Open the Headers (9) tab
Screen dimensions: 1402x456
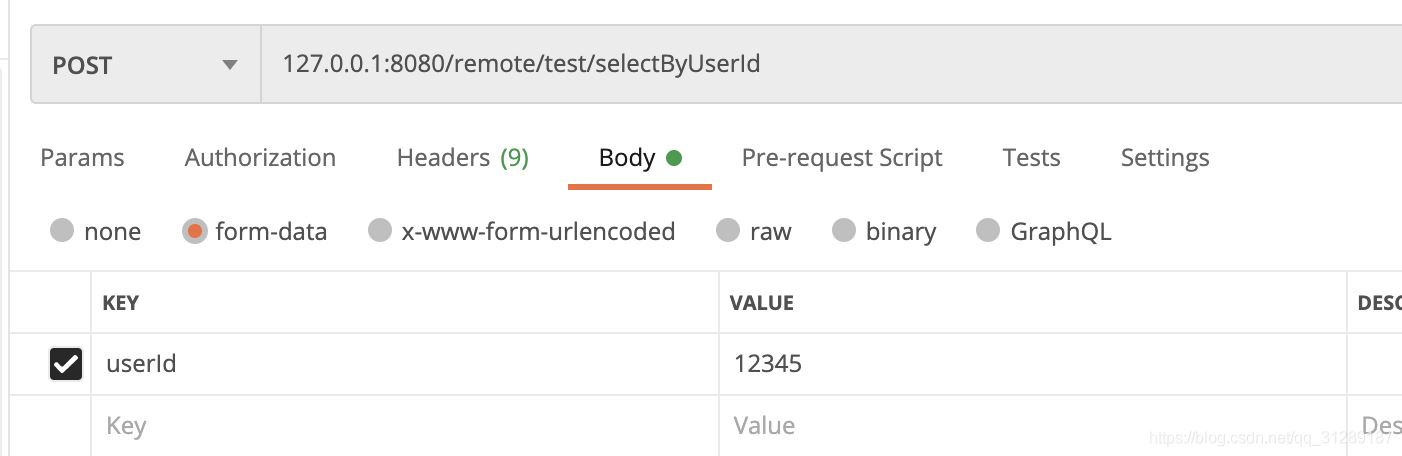tap(462, 158)
